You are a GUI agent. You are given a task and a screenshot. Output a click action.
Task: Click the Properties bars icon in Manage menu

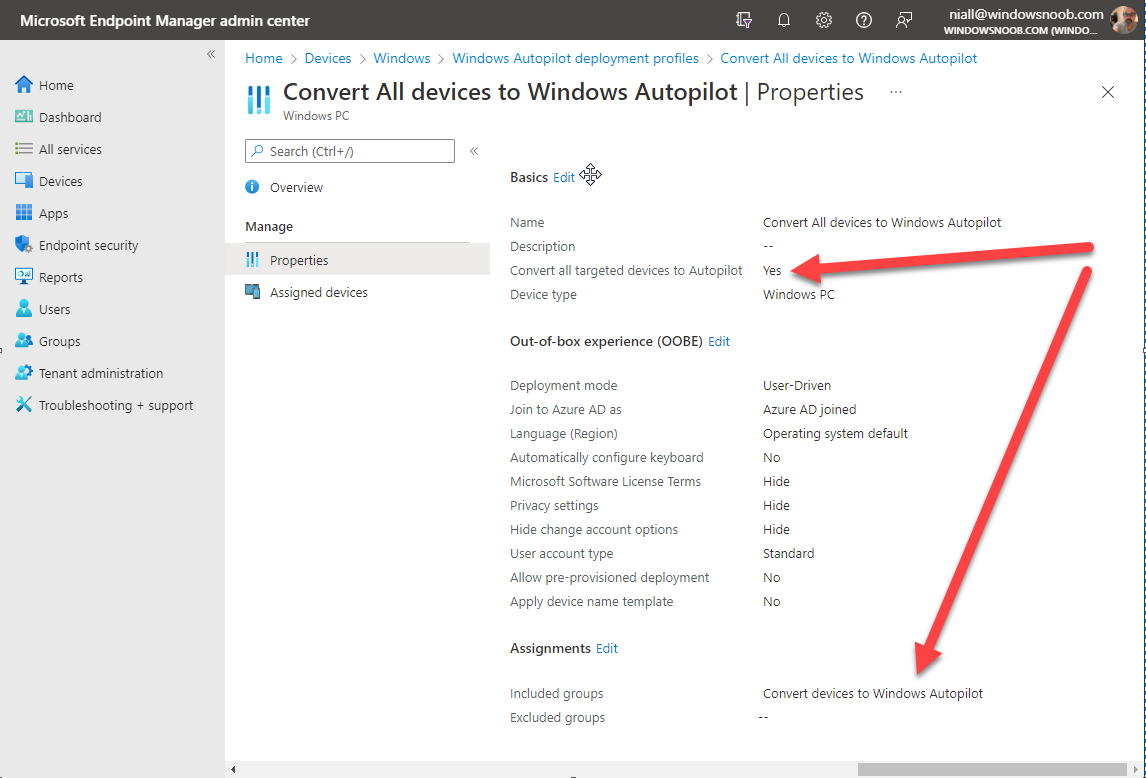252,260
